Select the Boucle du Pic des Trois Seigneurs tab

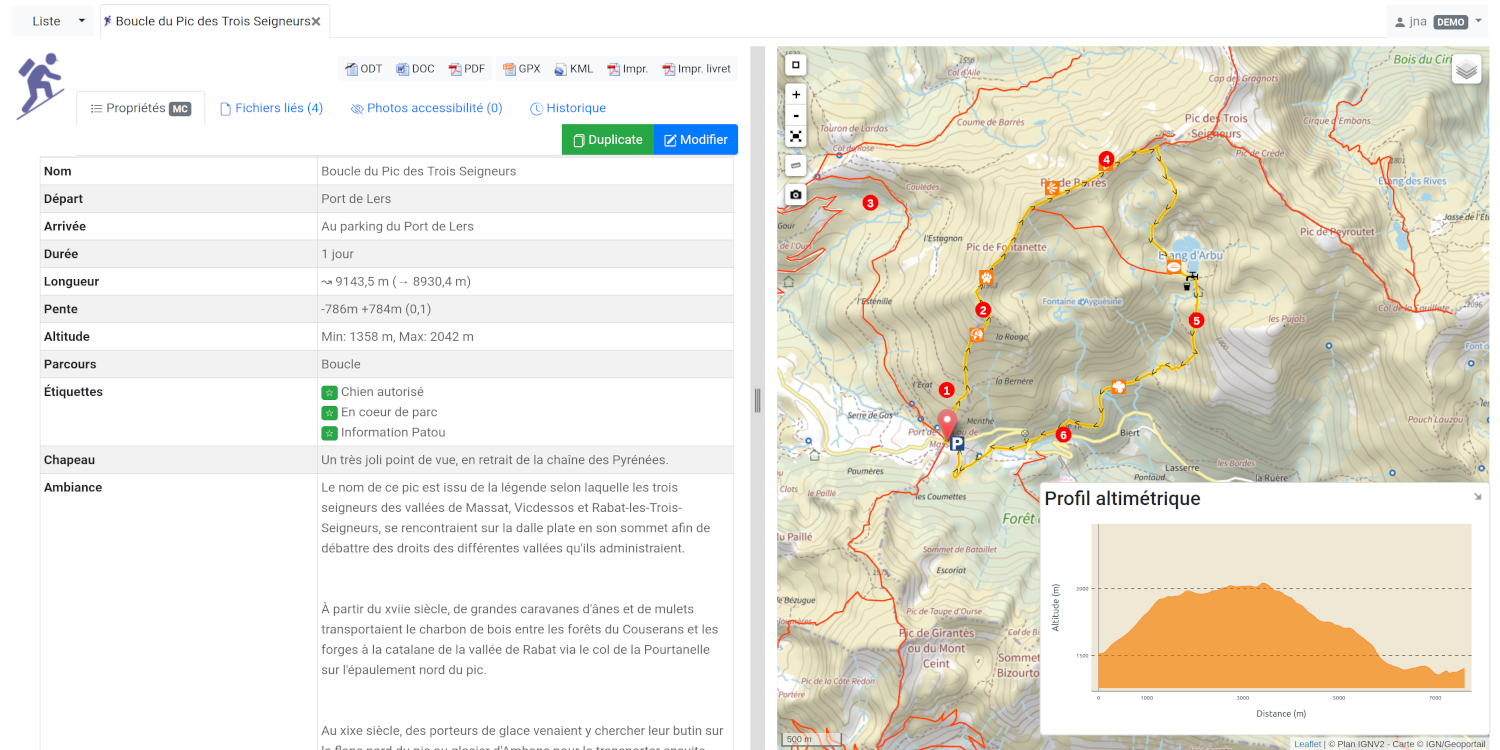(213, 21)
